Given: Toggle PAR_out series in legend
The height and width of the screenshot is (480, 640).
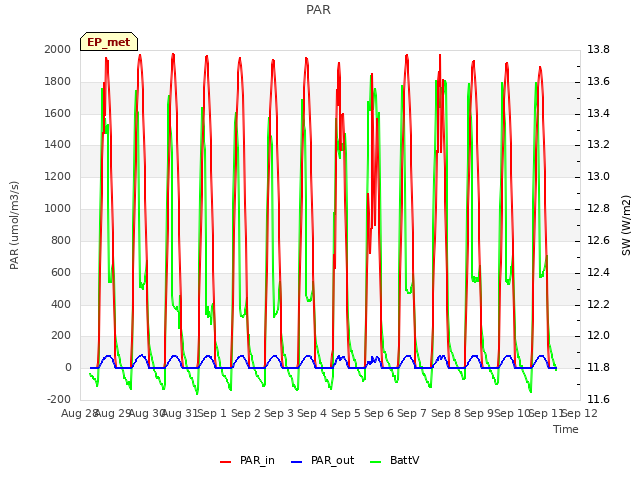Looking at the screenshot, I should click(x=322, y=460).
